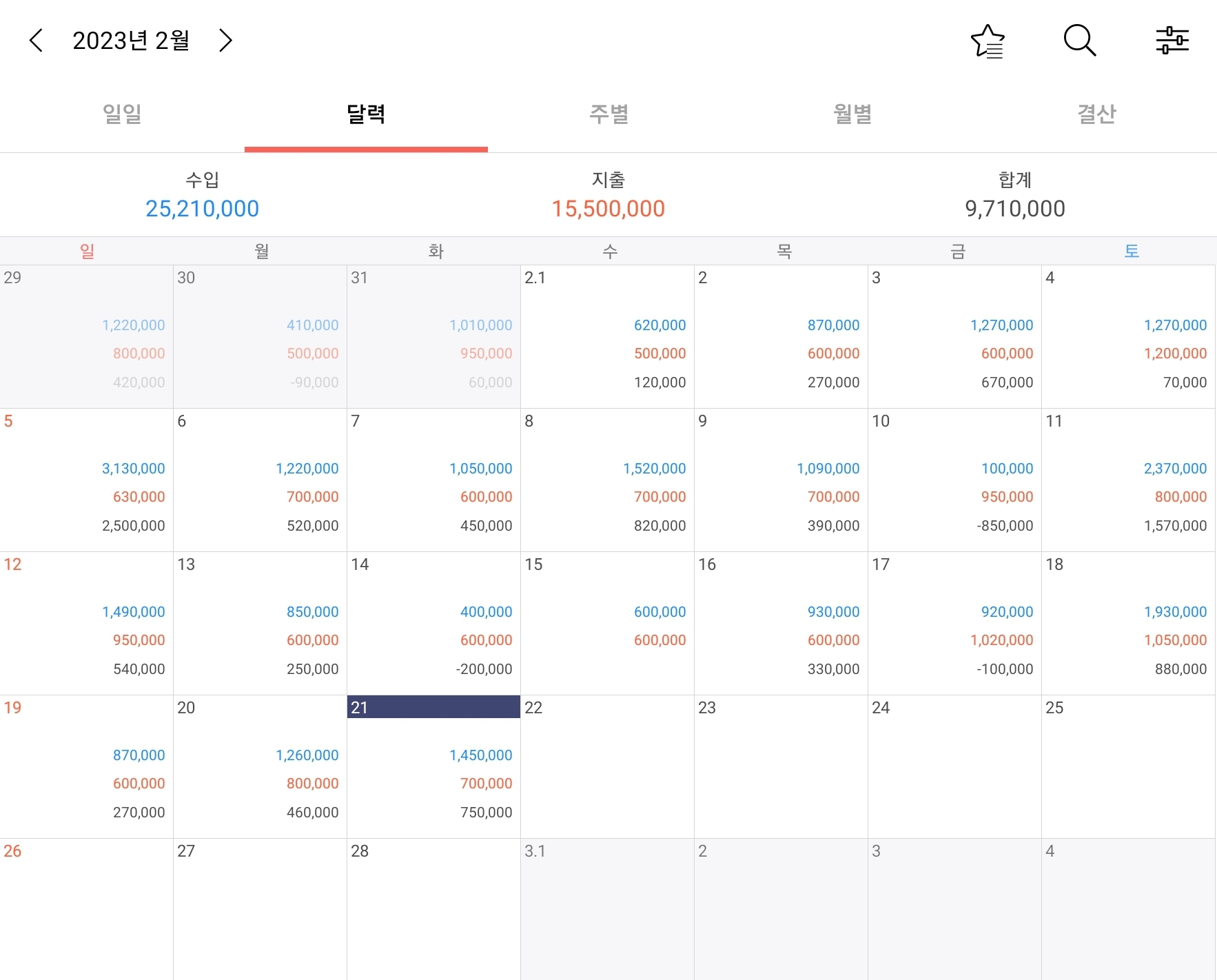Open date 18 on the calendar

click(1128, 624)
